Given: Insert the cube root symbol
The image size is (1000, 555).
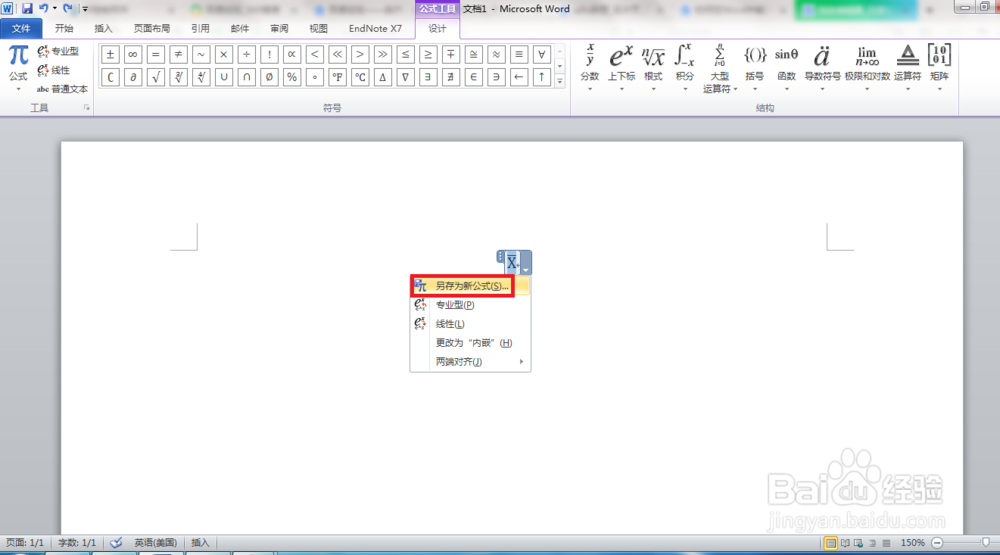Looking at the screenshot, I should pyautogui.click(x=178, y=77).
